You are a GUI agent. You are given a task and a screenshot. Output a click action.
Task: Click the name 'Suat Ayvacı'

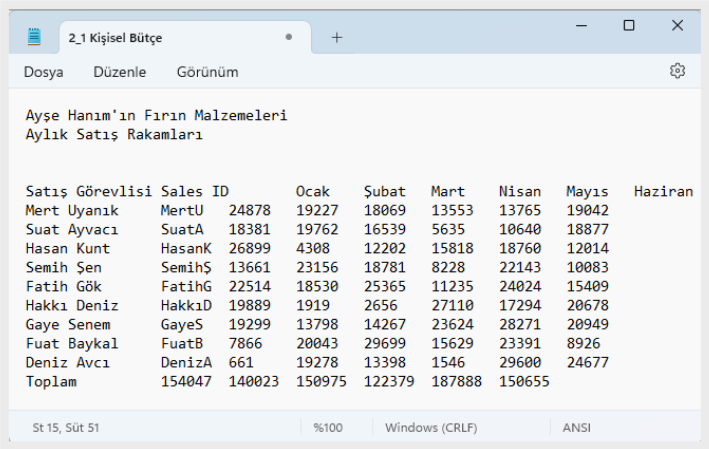tap(72, 229)
